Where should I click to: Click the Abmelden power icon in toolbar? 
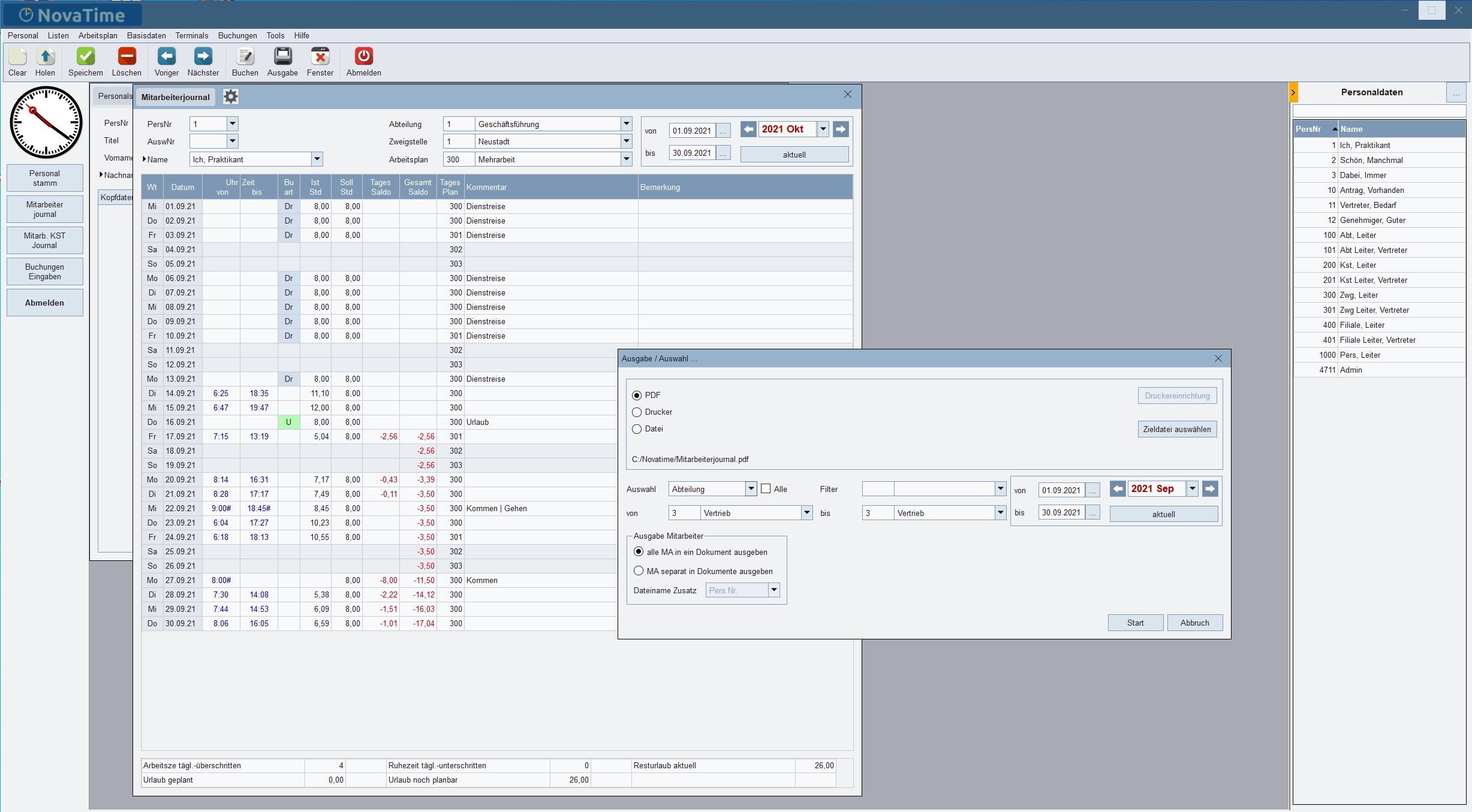pos(363,57)
